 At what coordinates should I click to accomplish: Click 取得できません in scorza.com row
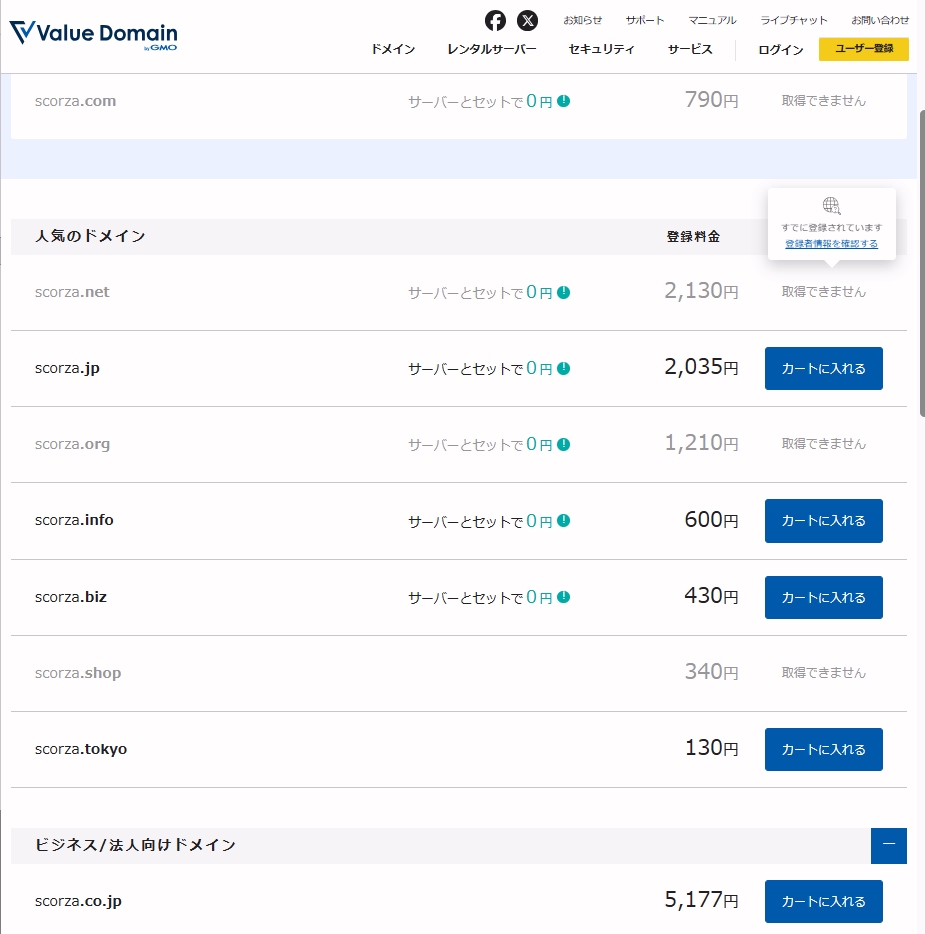(x=824, y=101)
